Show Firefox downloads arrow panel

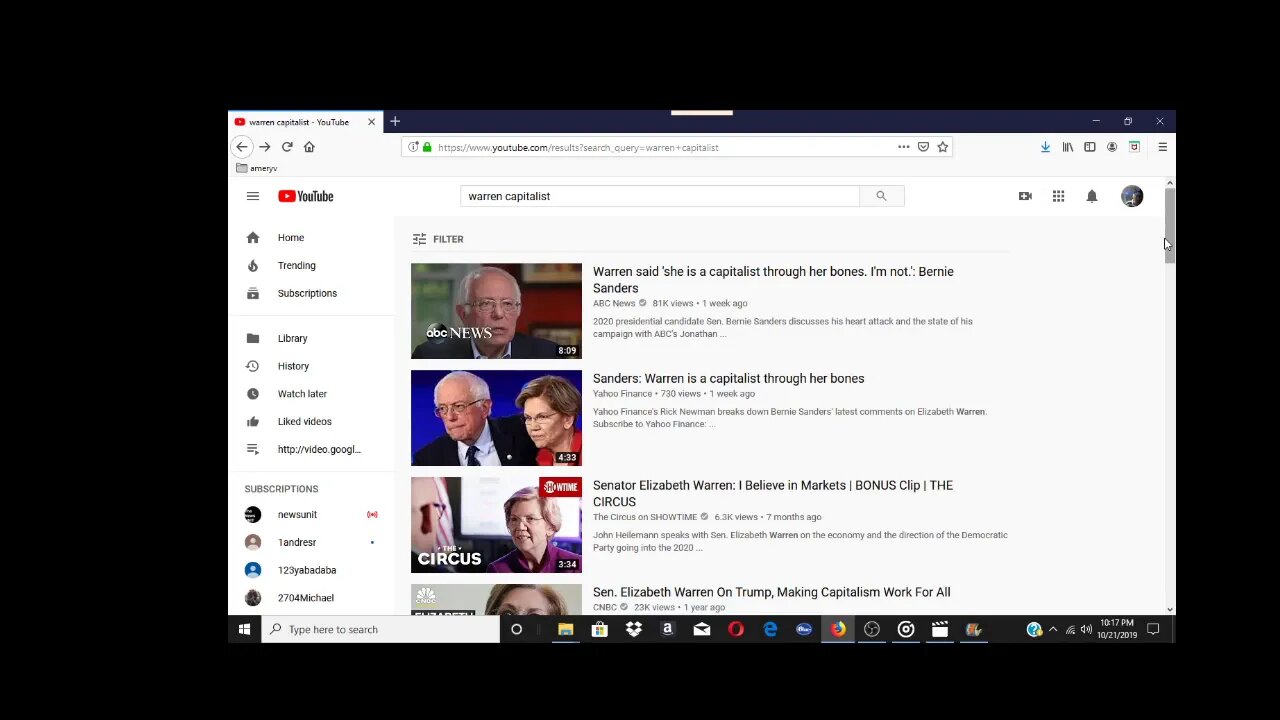[x=1045, y=147]
